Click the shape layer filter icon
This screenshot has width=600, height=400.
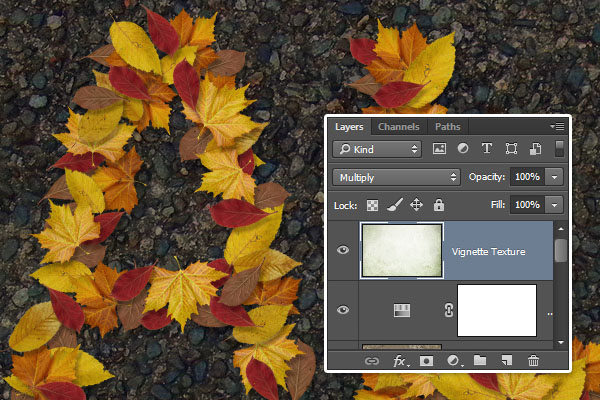[x=511, y=149]
